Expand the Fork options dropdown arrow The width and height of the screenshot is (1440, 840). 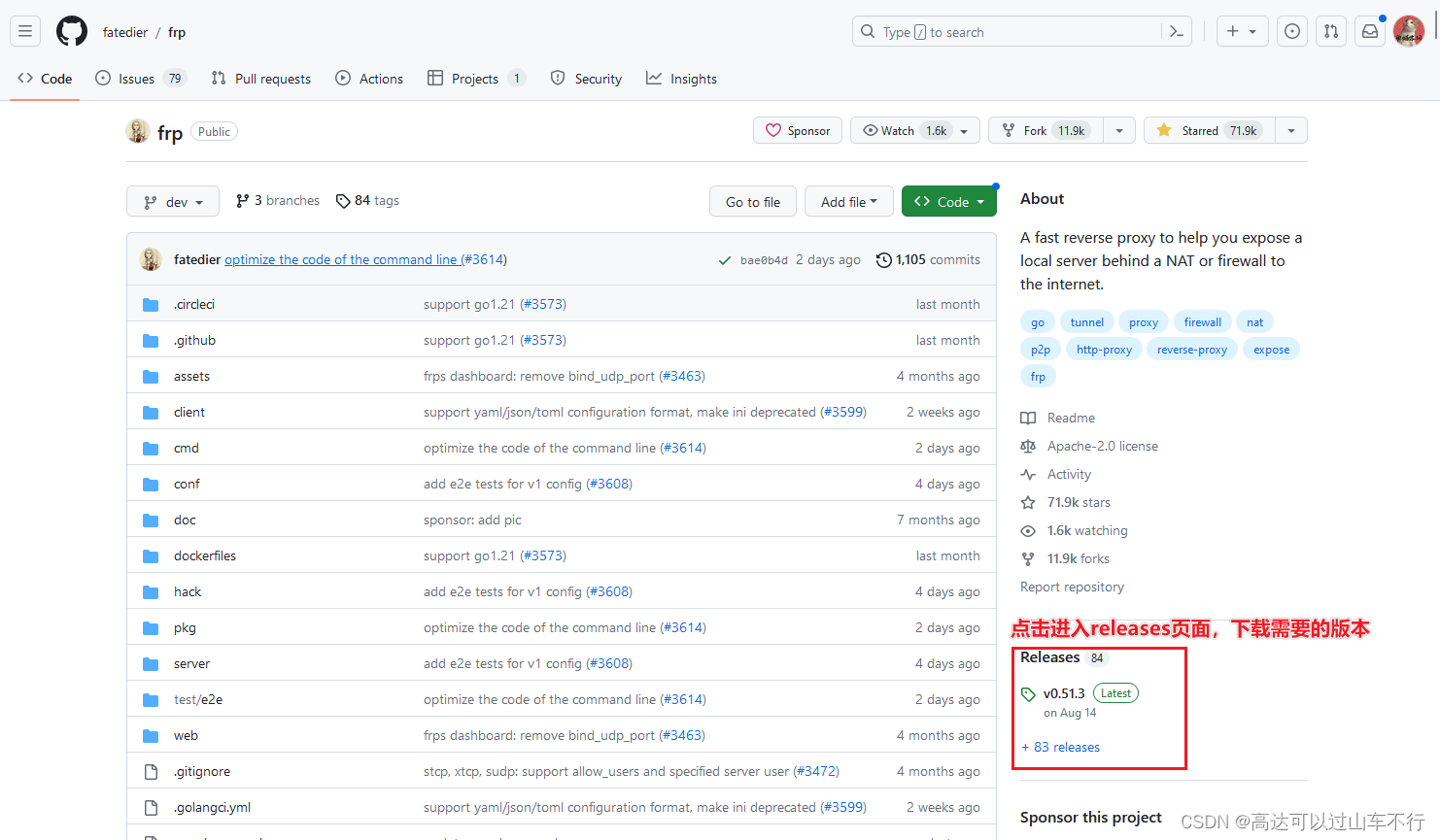tap(1119, 130)
